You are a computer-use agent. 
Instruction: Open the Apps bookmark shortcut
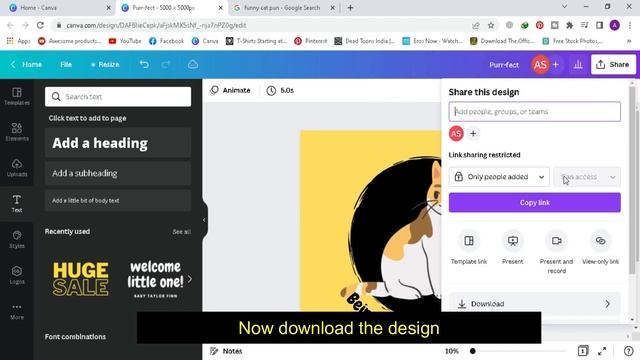18,41
